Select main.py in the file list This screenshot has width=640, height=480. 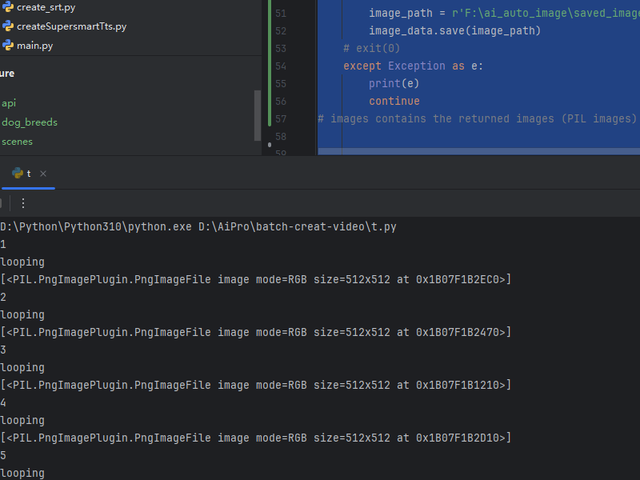(35, 45)
